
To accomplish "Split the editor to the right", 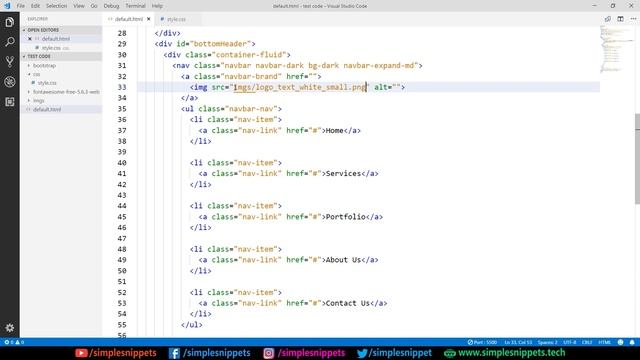I will [620, 19].
